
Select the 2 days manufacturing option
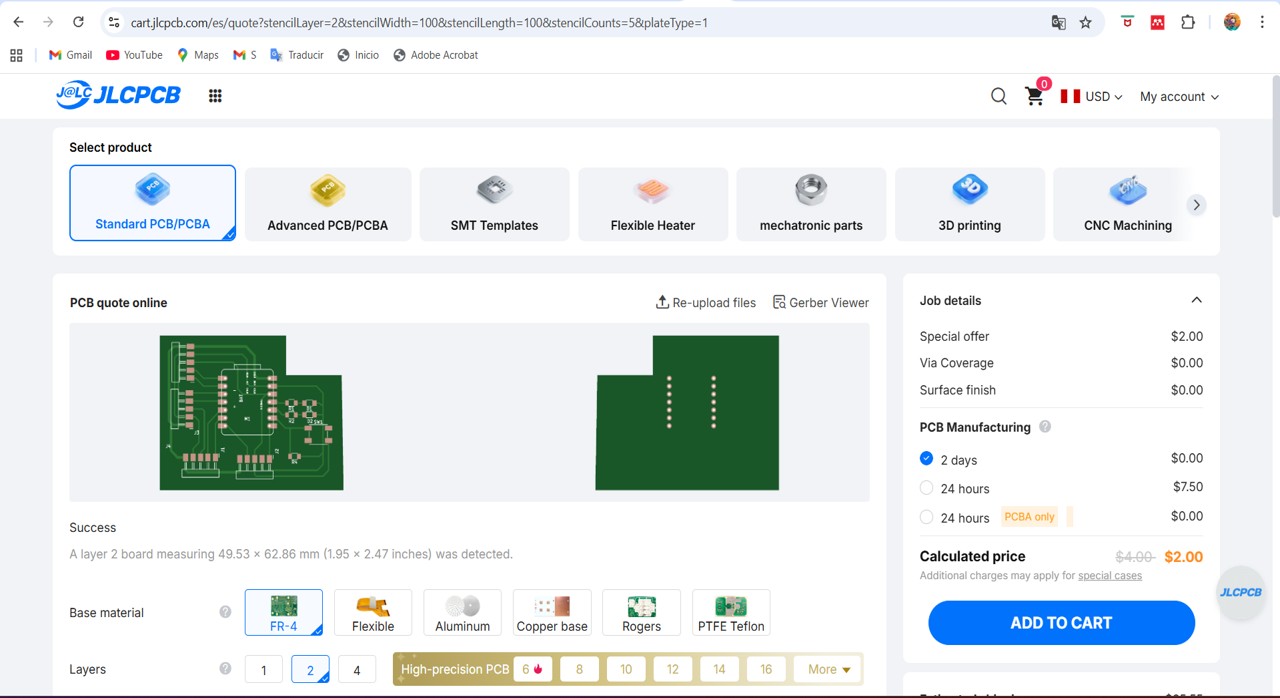926,459
